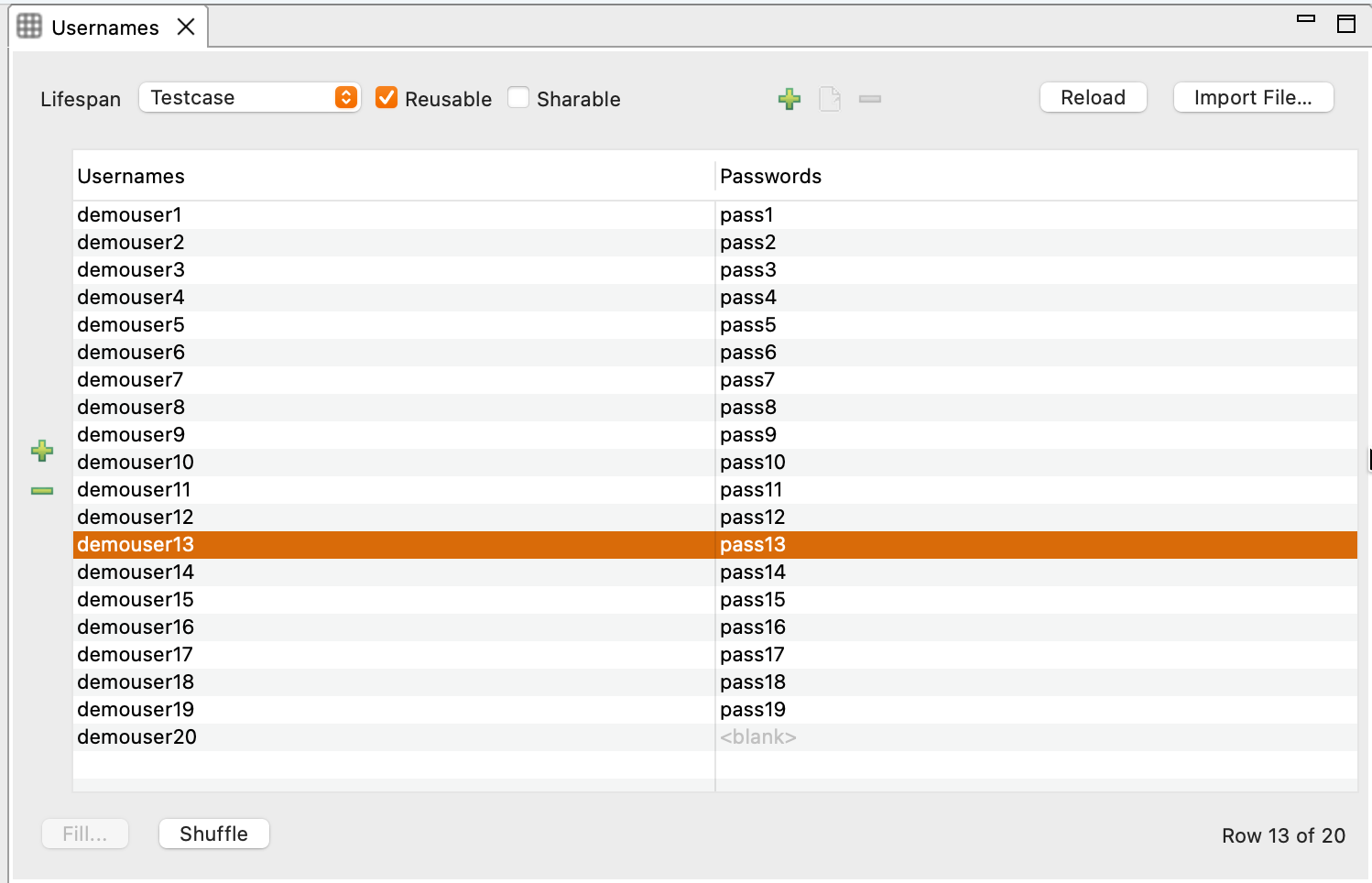
Task: Click the pass4 password cell
Action: 1037,298
